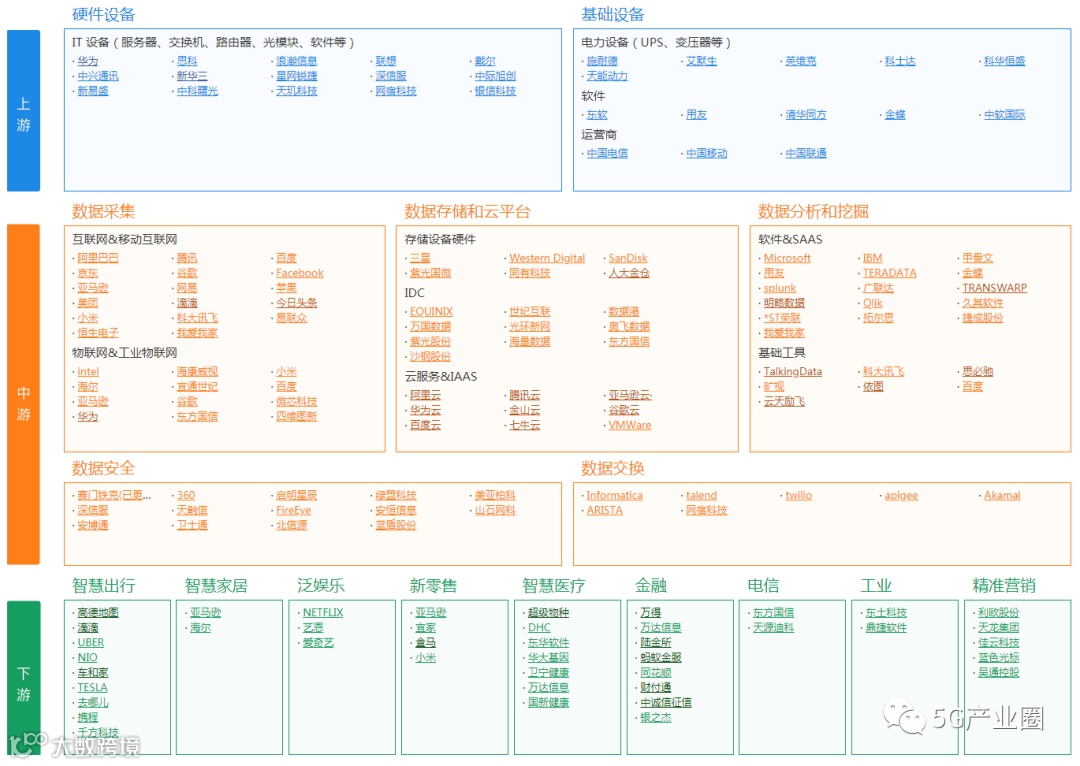Image resolution: width=1080 pixels, height=766 pixels.
Task: Select the 戴尔 link
Action: point(485,61)
